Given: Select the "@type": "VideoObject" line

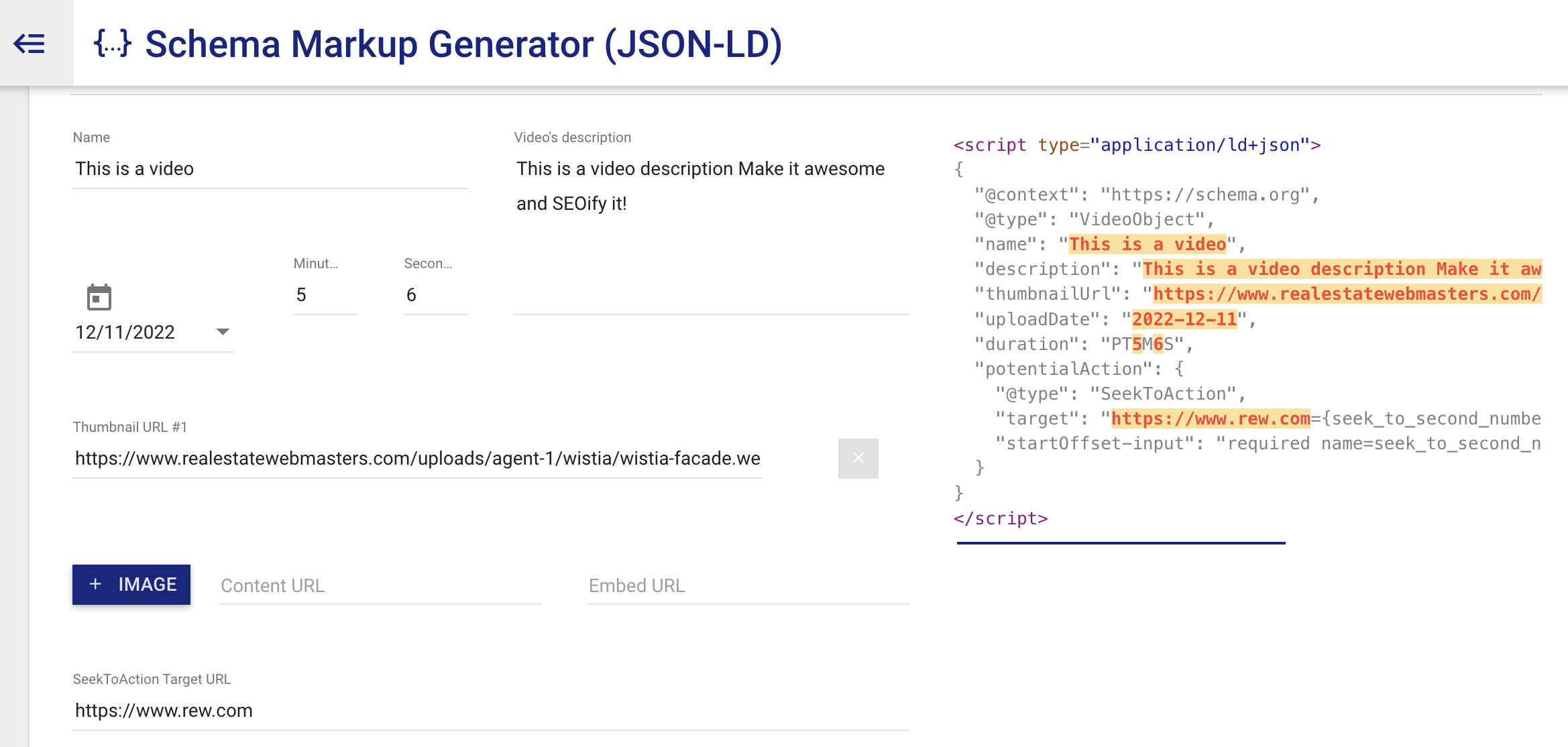Looking at the screenshot, I should [1095, 219].
